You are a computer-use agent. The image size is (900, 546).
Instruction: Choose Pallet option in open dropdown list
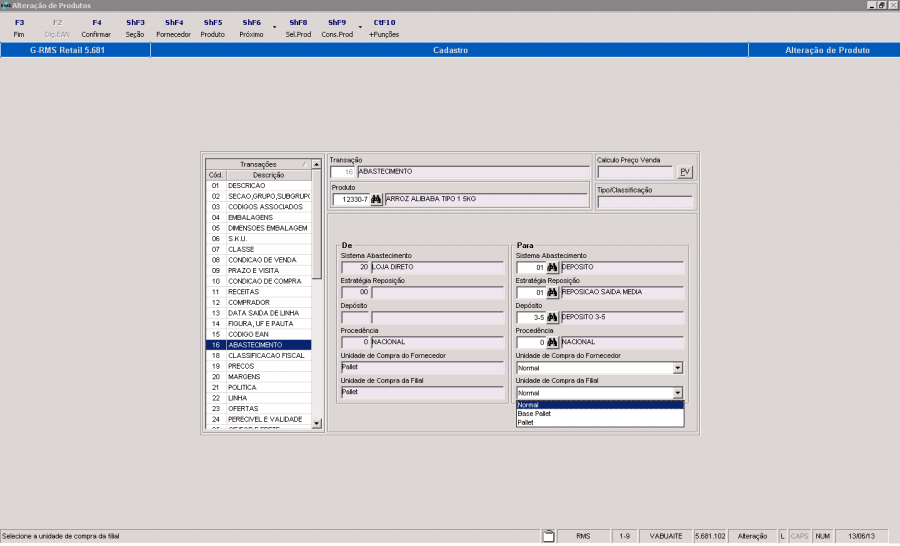click(x=526, y=422)
